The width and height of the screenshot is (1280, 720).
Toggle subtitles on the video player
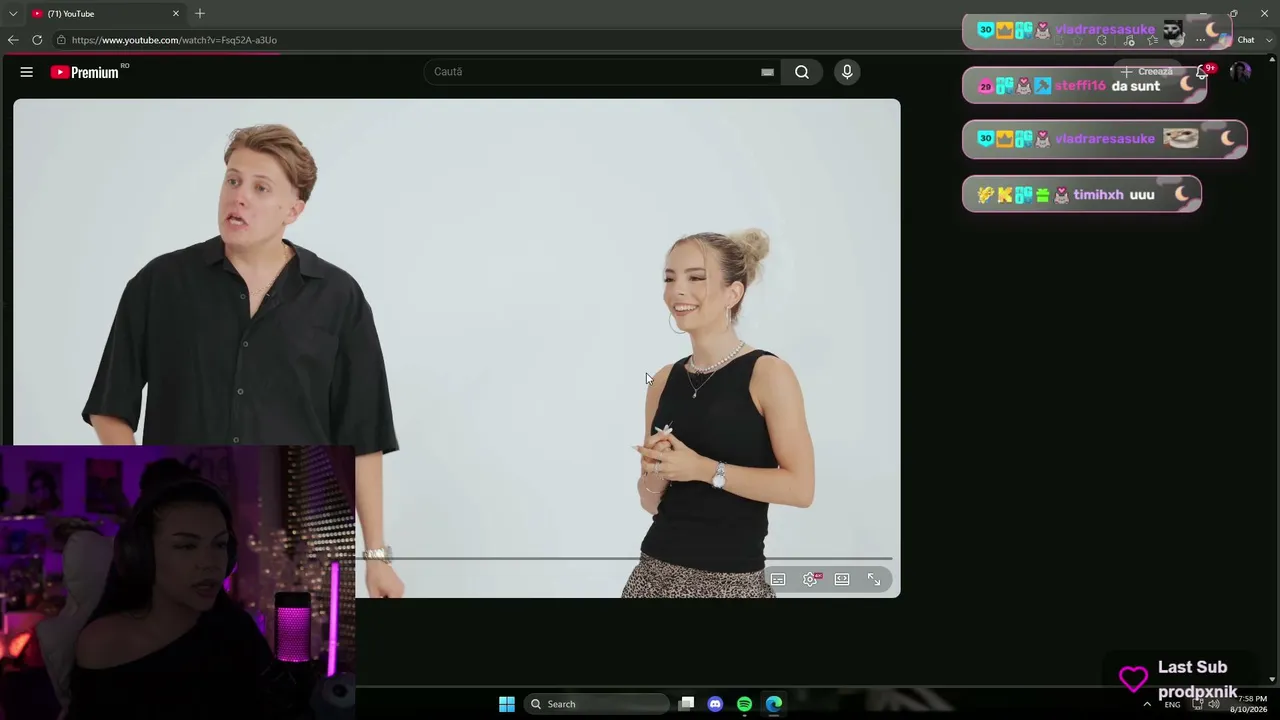778,579
